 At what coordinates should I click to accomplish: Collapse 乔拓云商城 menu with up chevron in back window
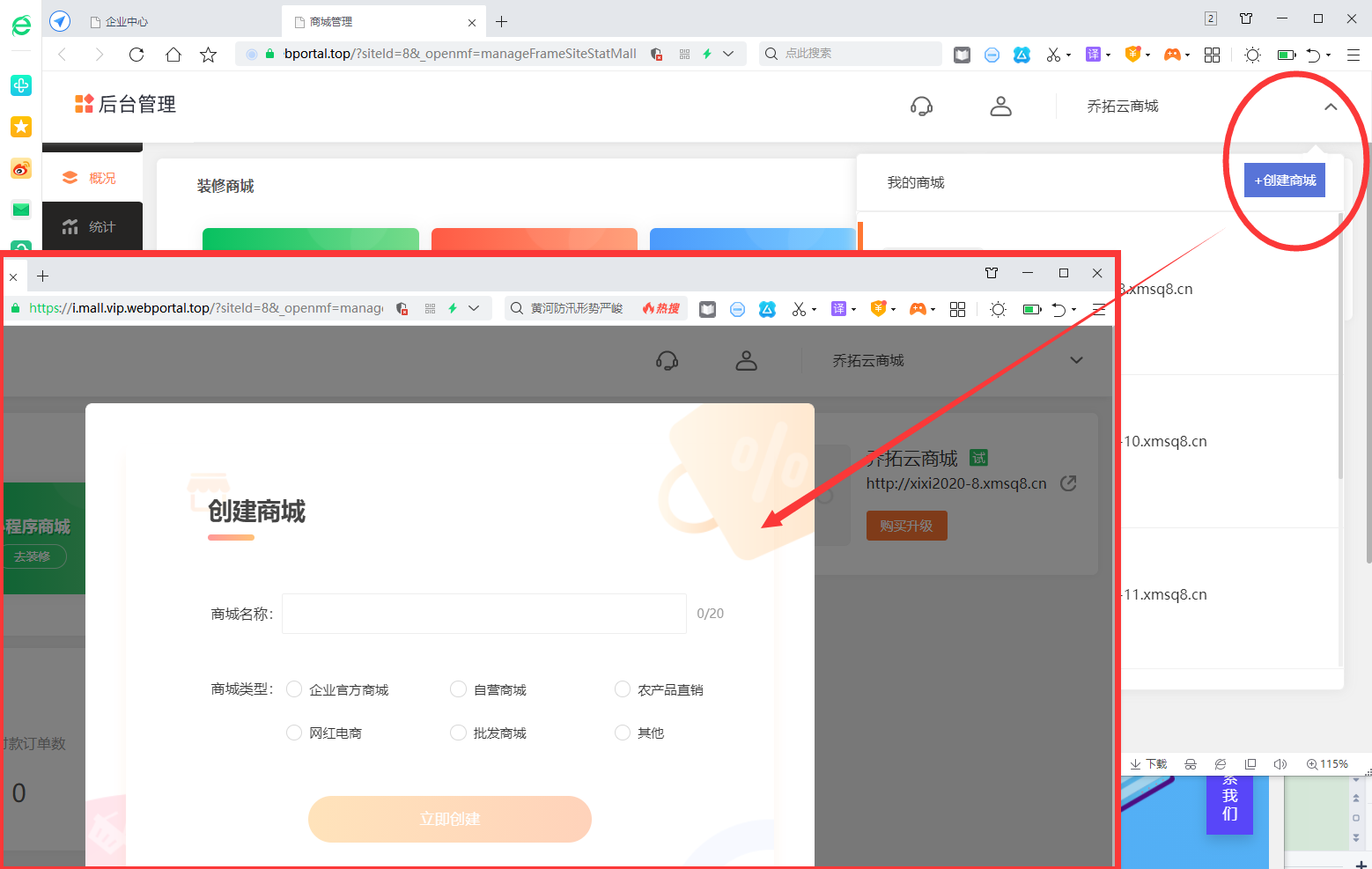point(1331,107)
